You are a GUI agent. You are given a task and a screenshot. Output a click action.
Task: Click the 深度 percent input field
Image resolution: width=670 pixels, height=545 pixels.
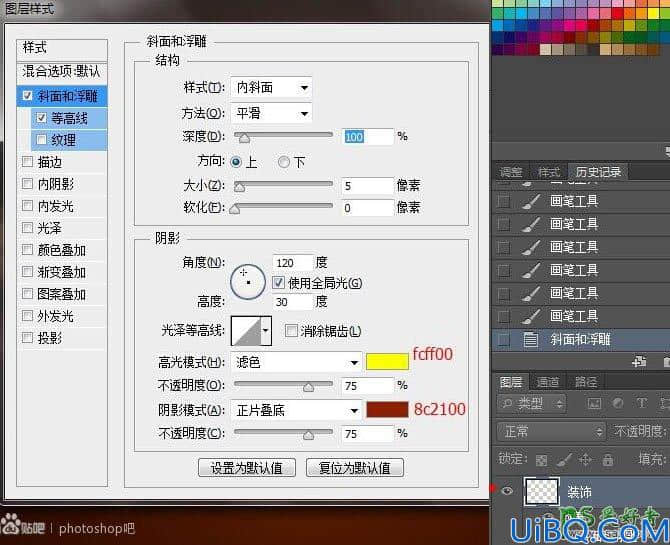point(367,137)
